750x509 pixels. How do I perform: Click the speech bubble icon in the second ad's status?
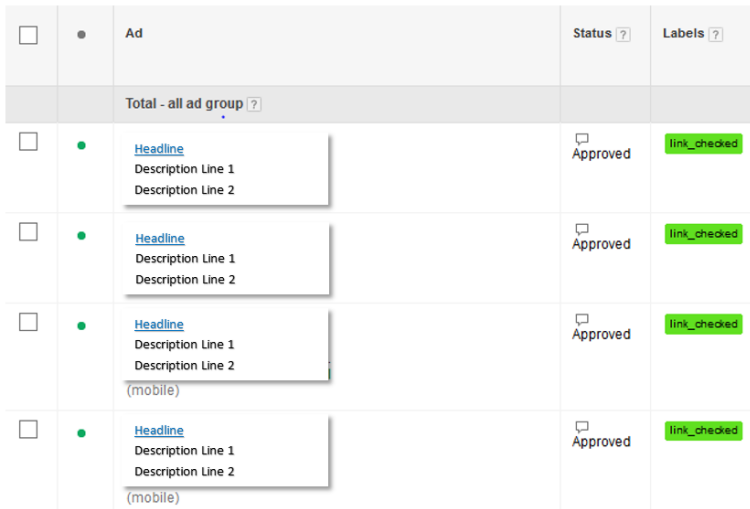582,229
